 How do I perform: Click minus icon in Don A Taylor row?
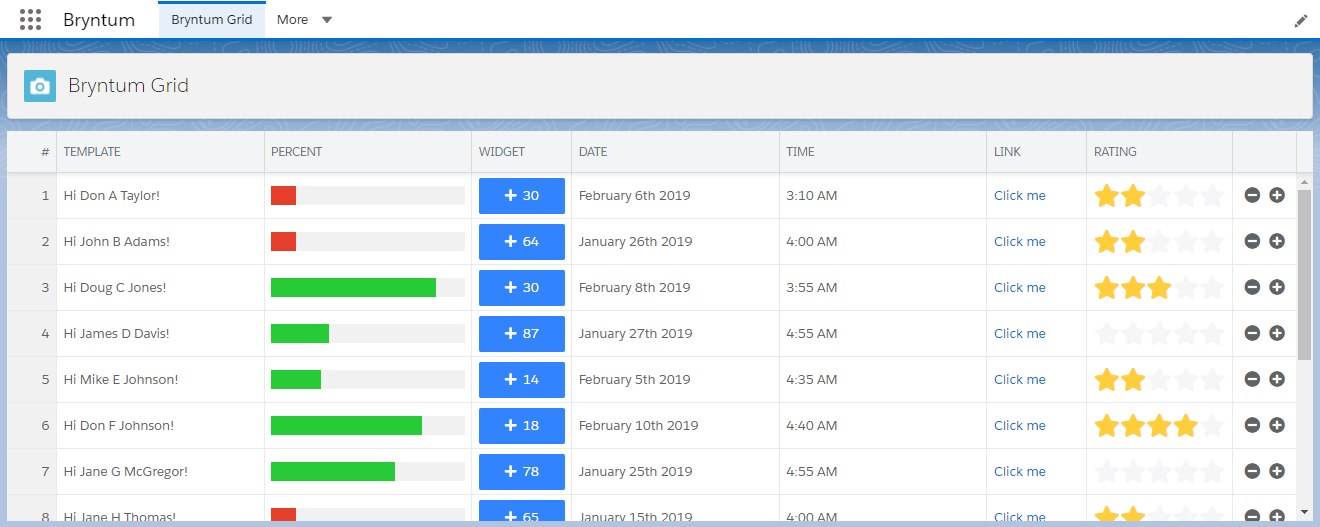click(x=1252, y=196)
